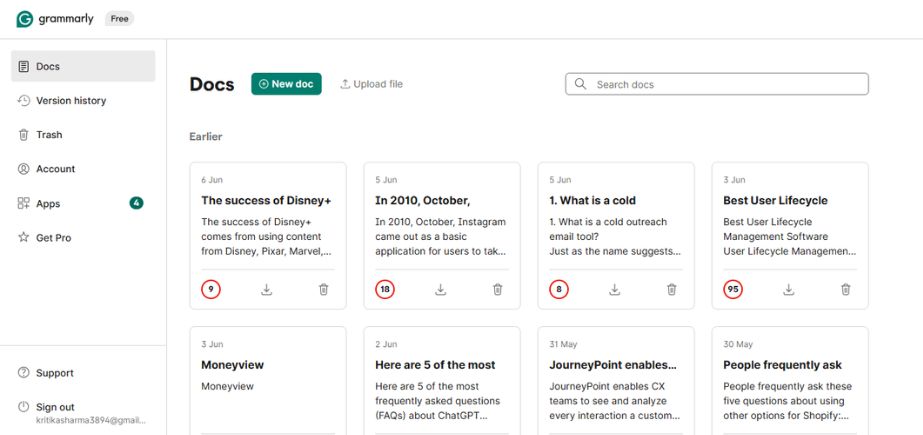Click Upload file button
The height and width of the screenshot is (435, 923).
pyautogui.click(x=371, y=84)
